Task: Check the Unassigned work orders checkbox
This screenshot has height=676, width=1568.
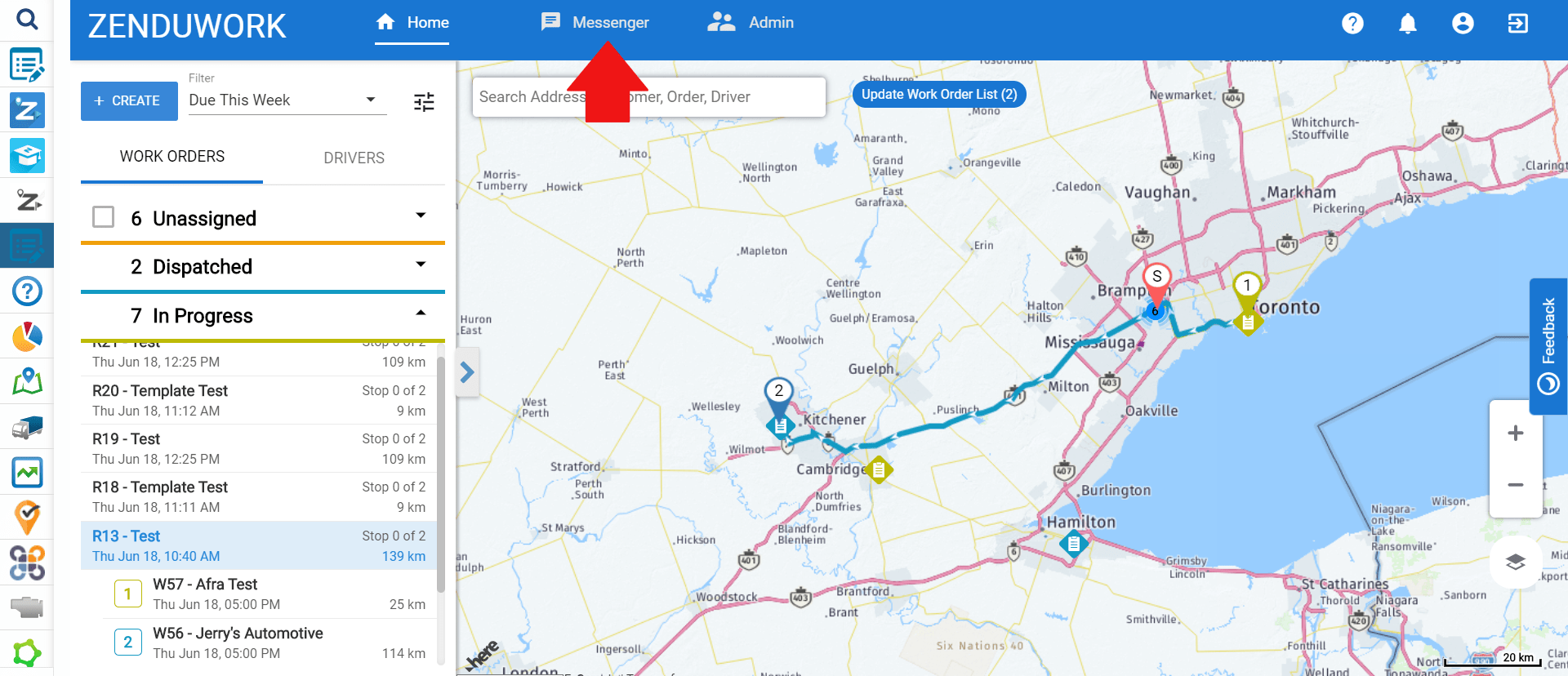Action: pyautogui.click(x=103, y=217)
